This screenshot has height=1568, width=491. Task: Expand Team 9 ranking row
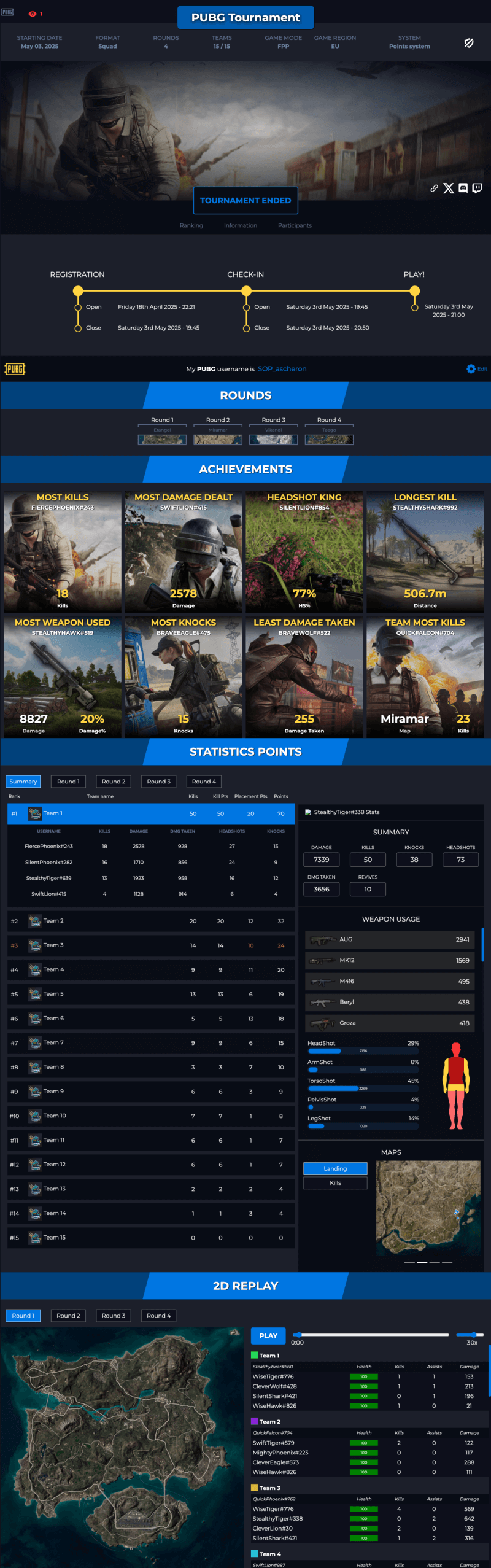click(151, 1092)
